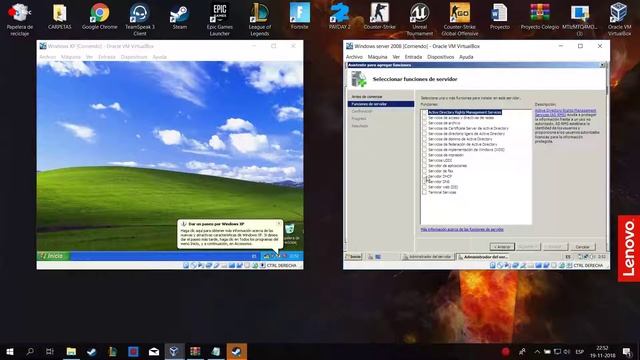
Task: Click the Inicio start button in Windows XP
Action: click(53, 256)
